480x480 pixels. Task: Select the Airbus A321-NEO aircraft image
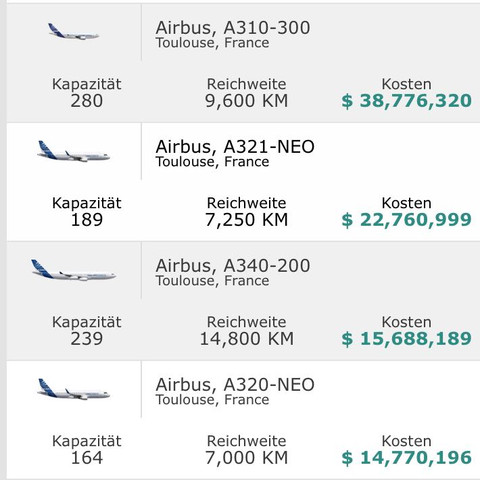73,151
